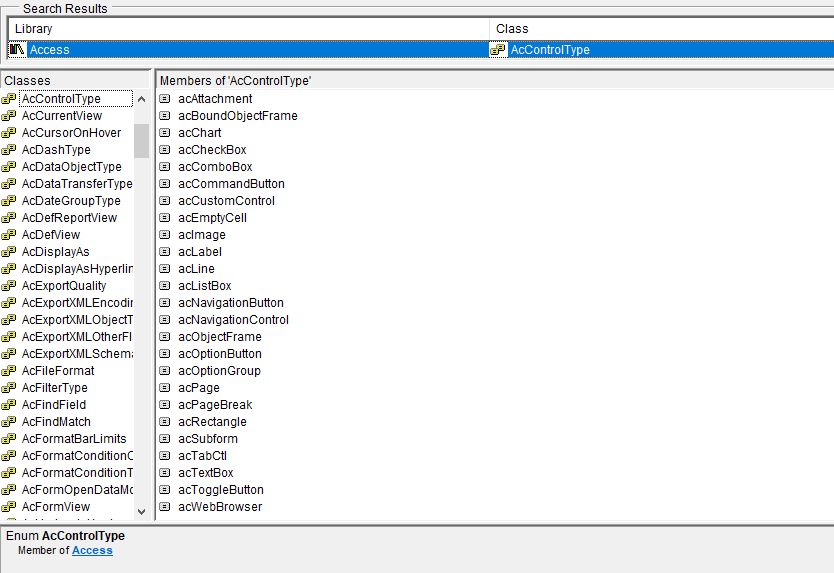This screenshot has height=573, width=834.
Task: Click the enum icon next to AcFindField
Action: (x=9, y=405)
